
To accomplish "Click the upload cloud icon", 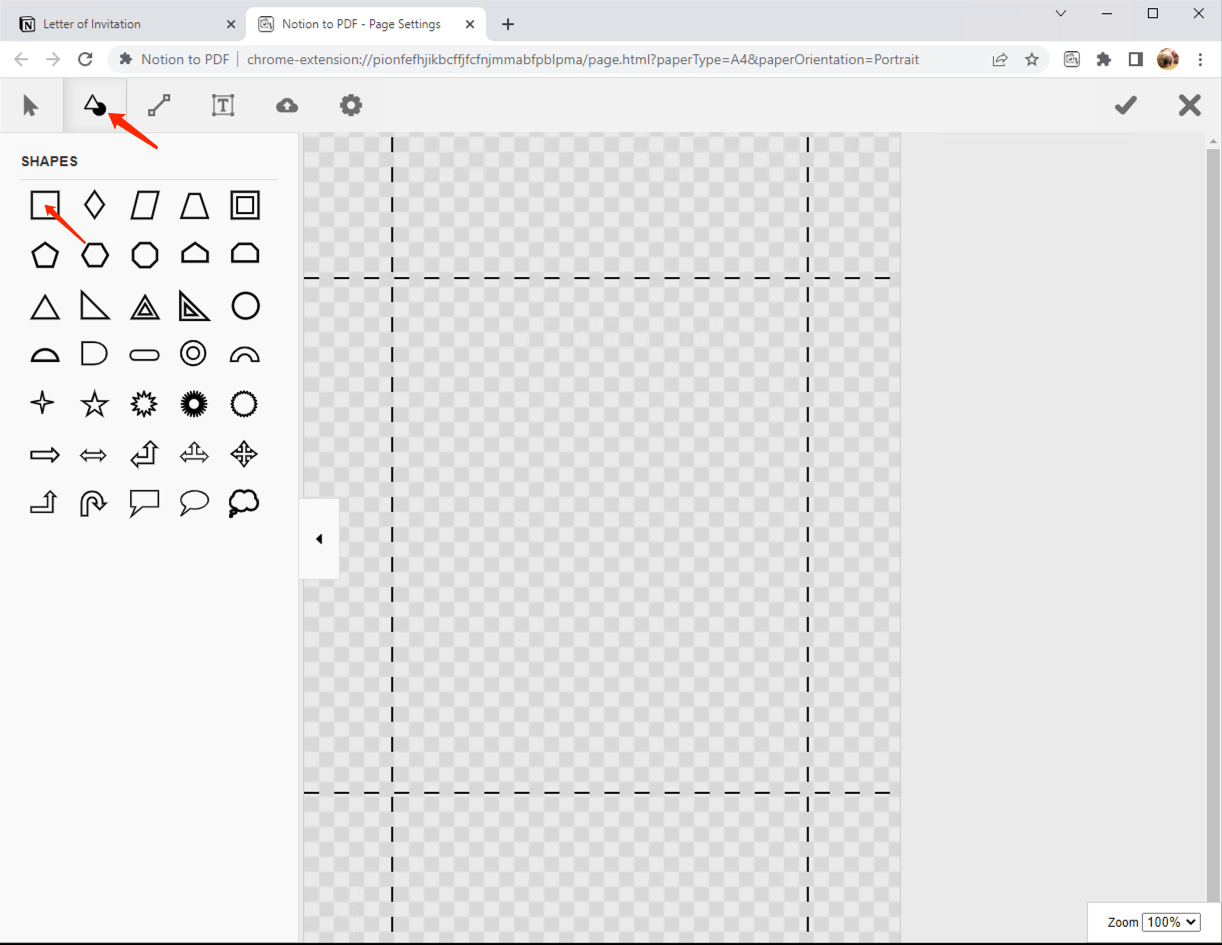I will 287,104.
